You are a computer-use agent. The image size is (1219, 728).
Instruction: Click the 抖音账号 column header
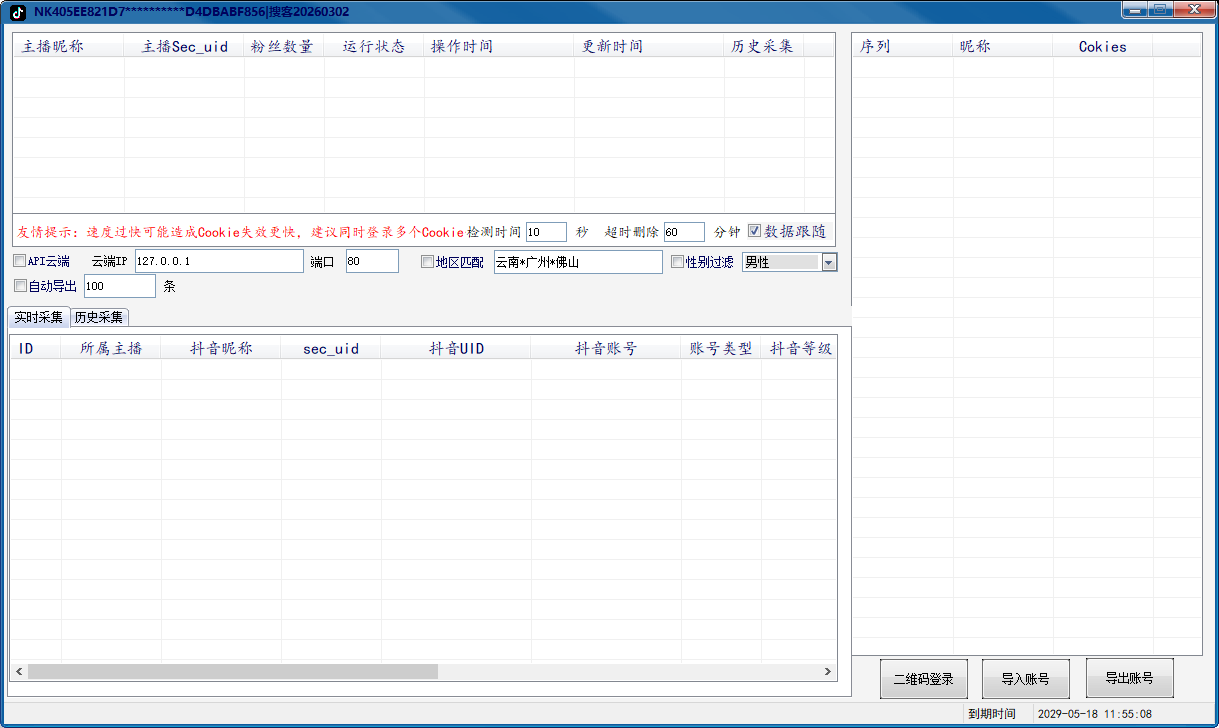coord(606,348)
